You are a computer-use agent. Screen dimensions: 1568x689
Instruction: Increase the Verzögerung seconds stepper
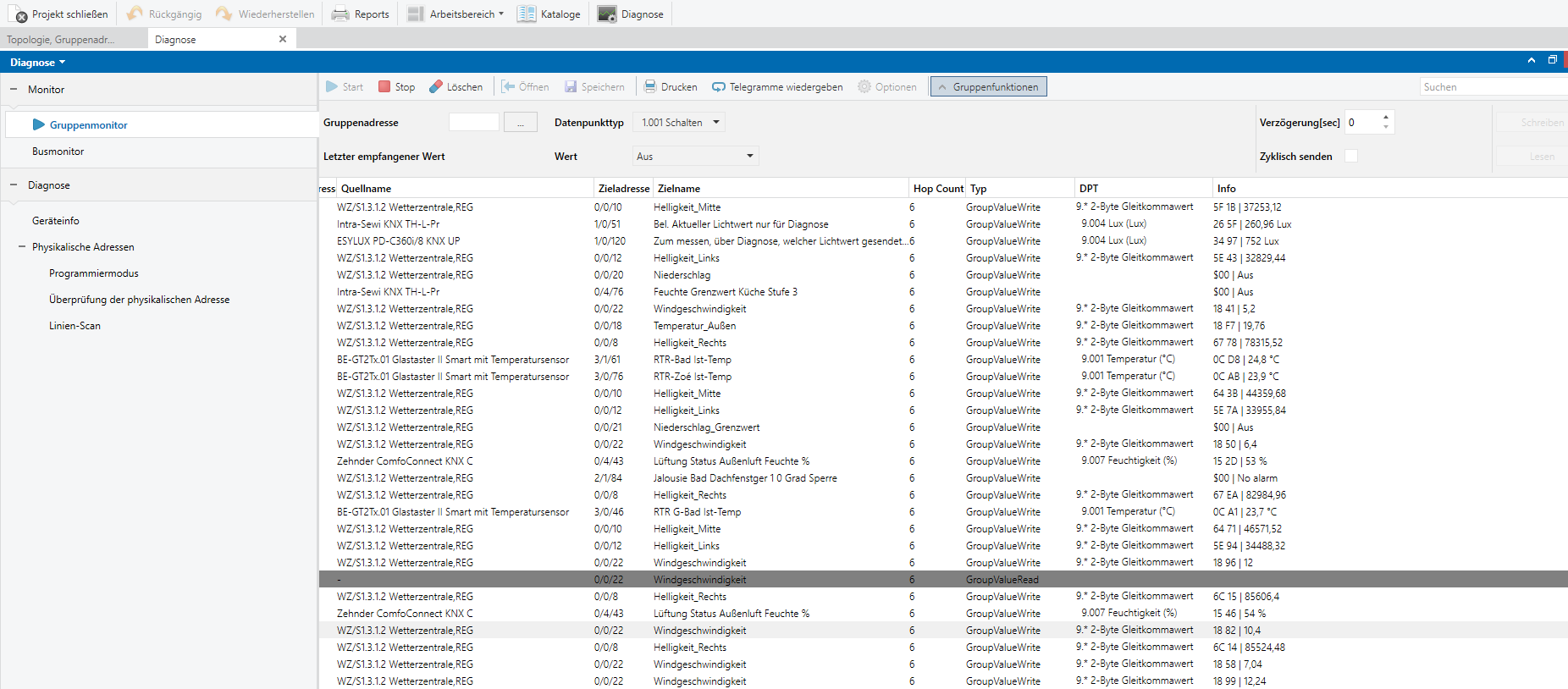[1385, 117]
